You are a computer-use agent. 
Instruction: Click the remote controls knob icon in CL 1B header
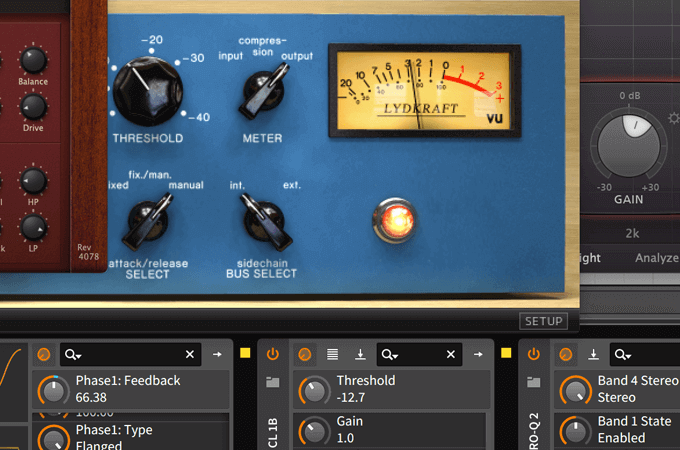305,354
